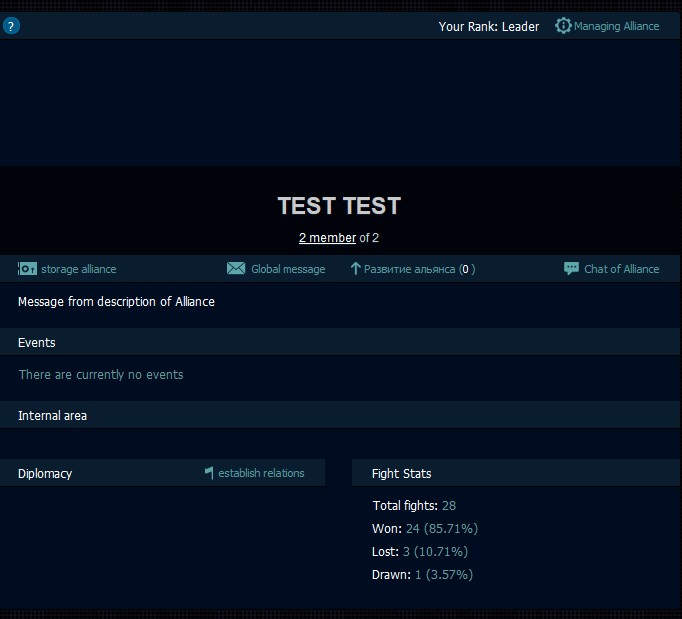Go to Chat of Alliance
This screenshot has width=682, height=619.
click(621, 269)
